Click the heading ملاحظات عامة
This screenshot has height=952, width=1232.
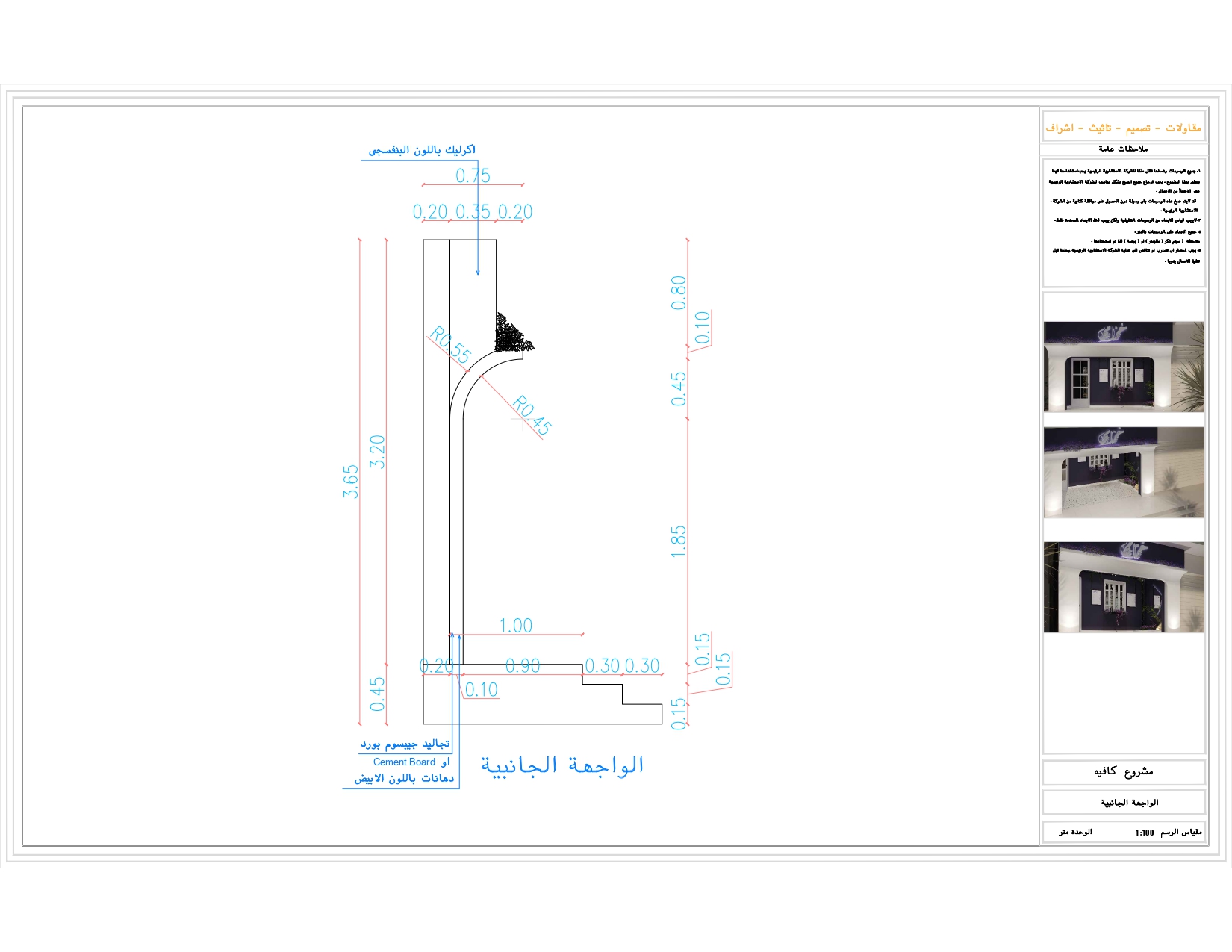tap(1123, 149)
